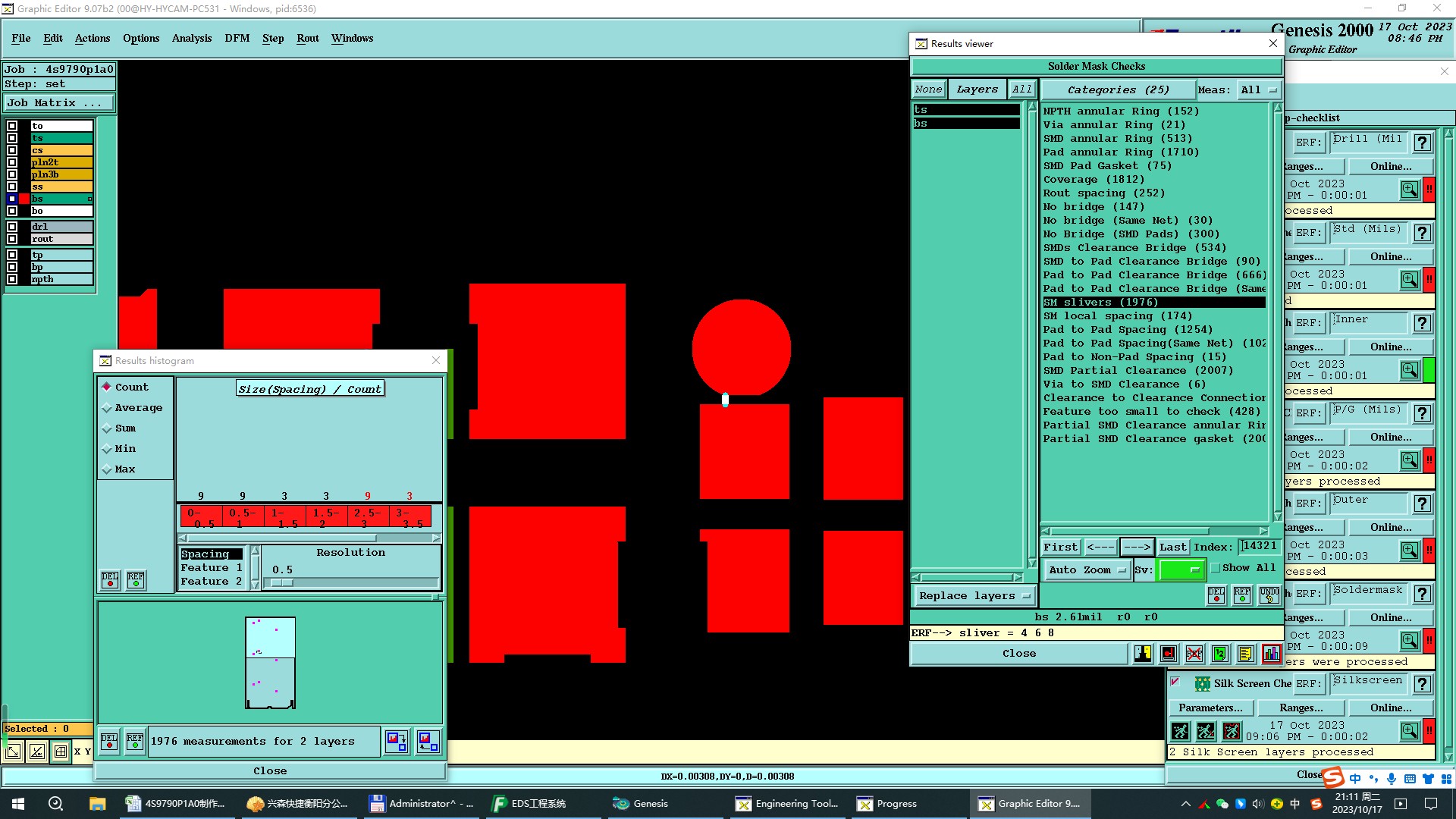Screen dimensions: 1456x819
Task: Click the green numbered page icon
Action: tap(1219, 654)
